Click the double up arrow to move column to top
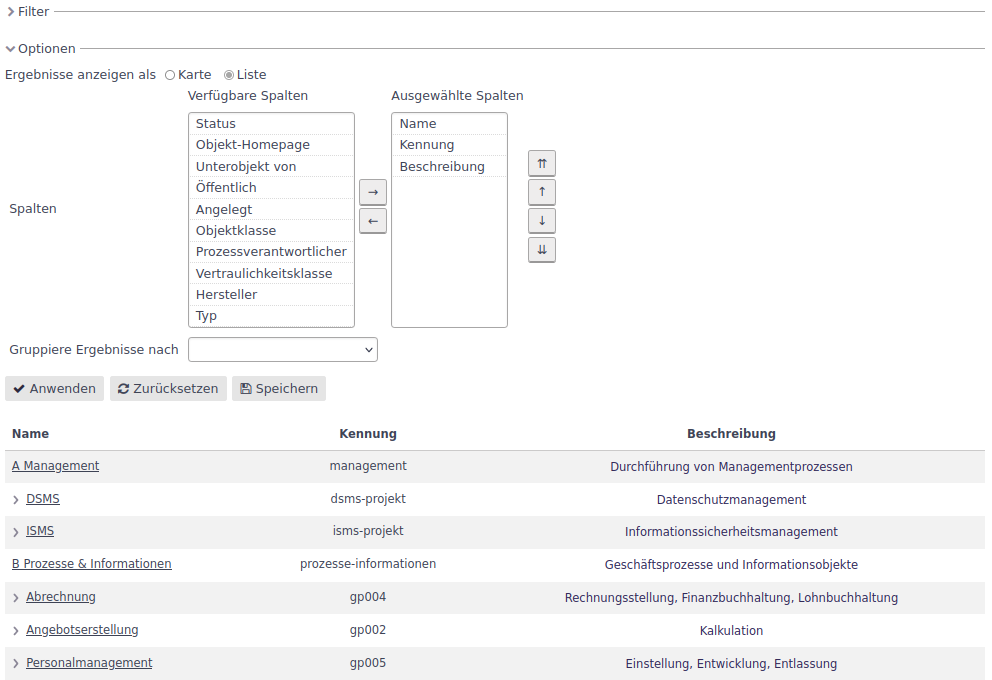The image size is (992, 680). (541, 163)
